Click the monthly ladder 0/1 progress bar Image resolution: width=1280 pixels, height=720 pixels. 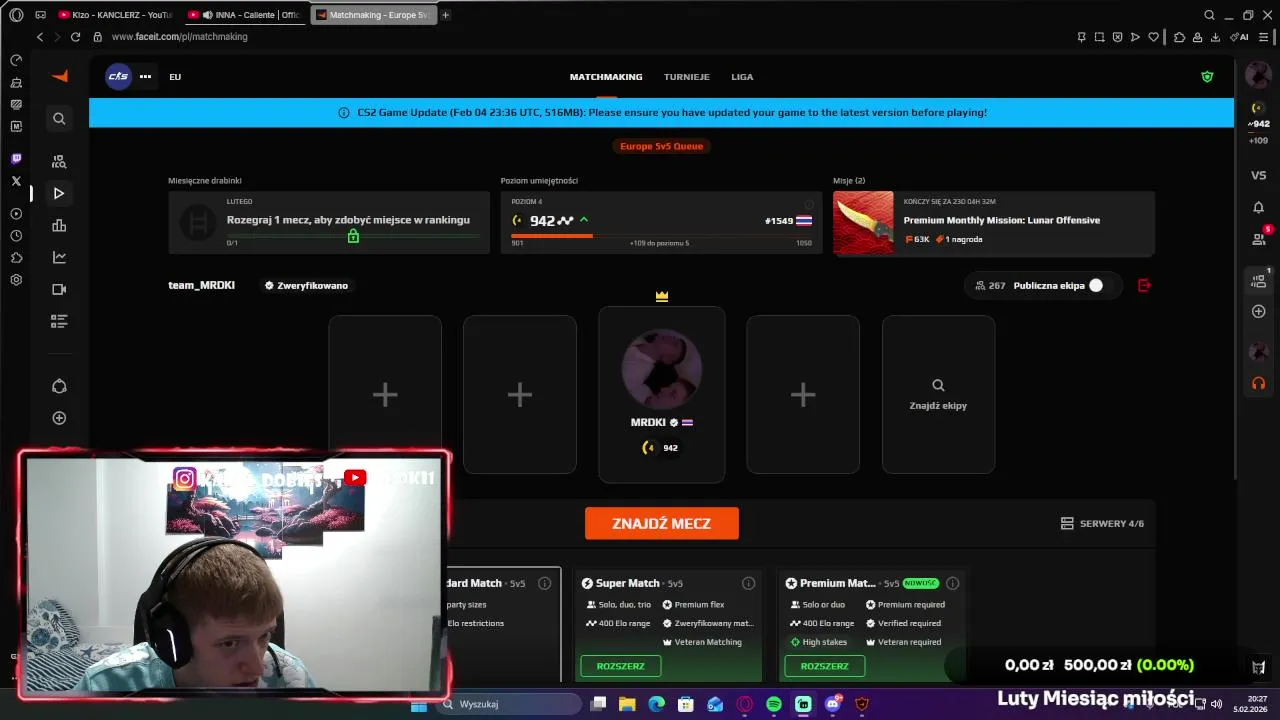353,236
